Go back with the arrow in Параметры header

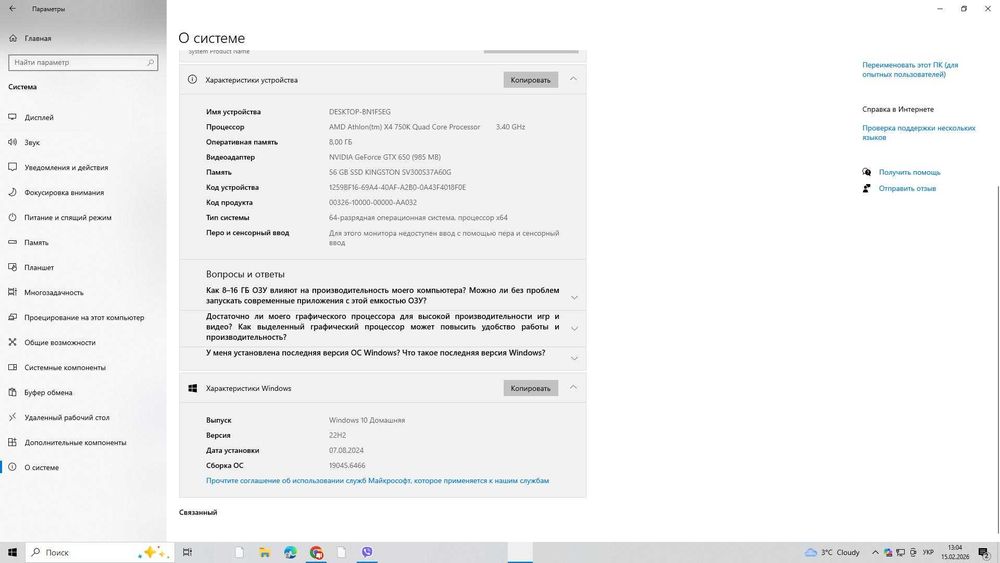tap(12, 9)
